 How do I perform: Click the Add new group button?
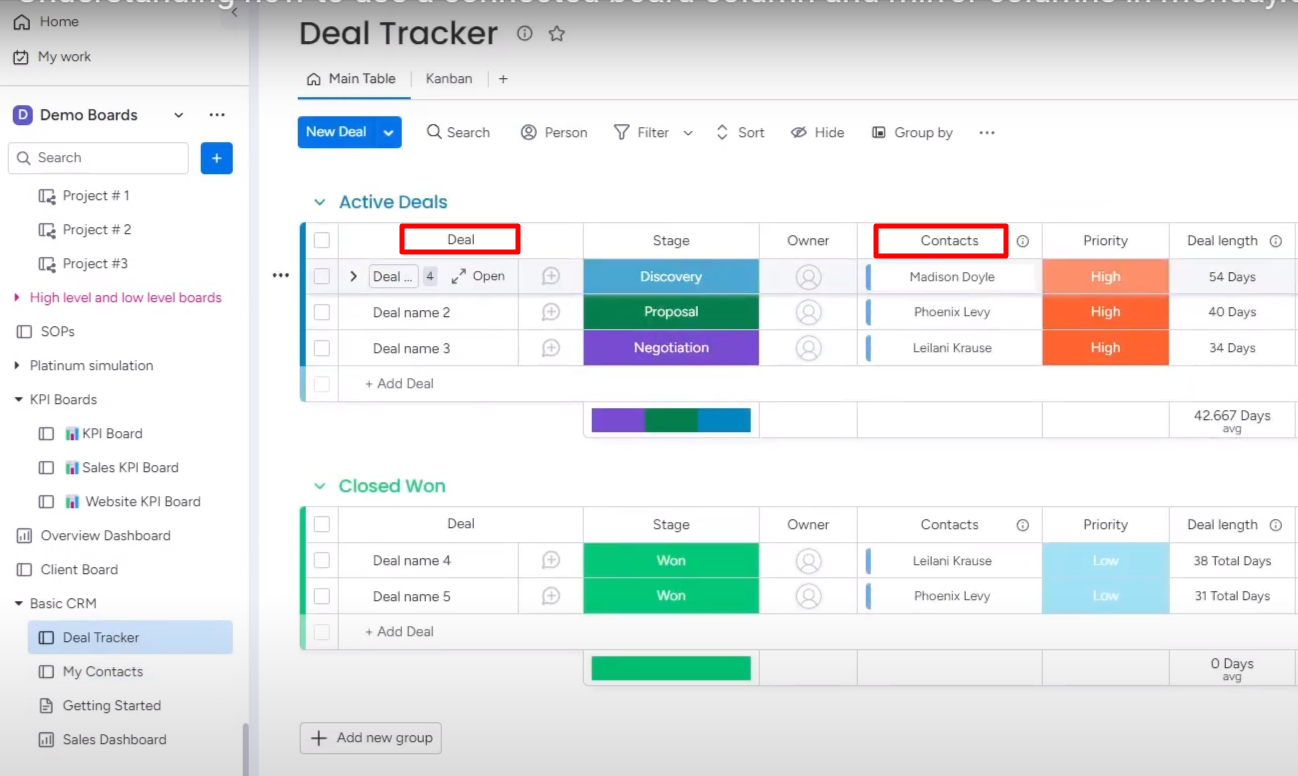(370, 738)
